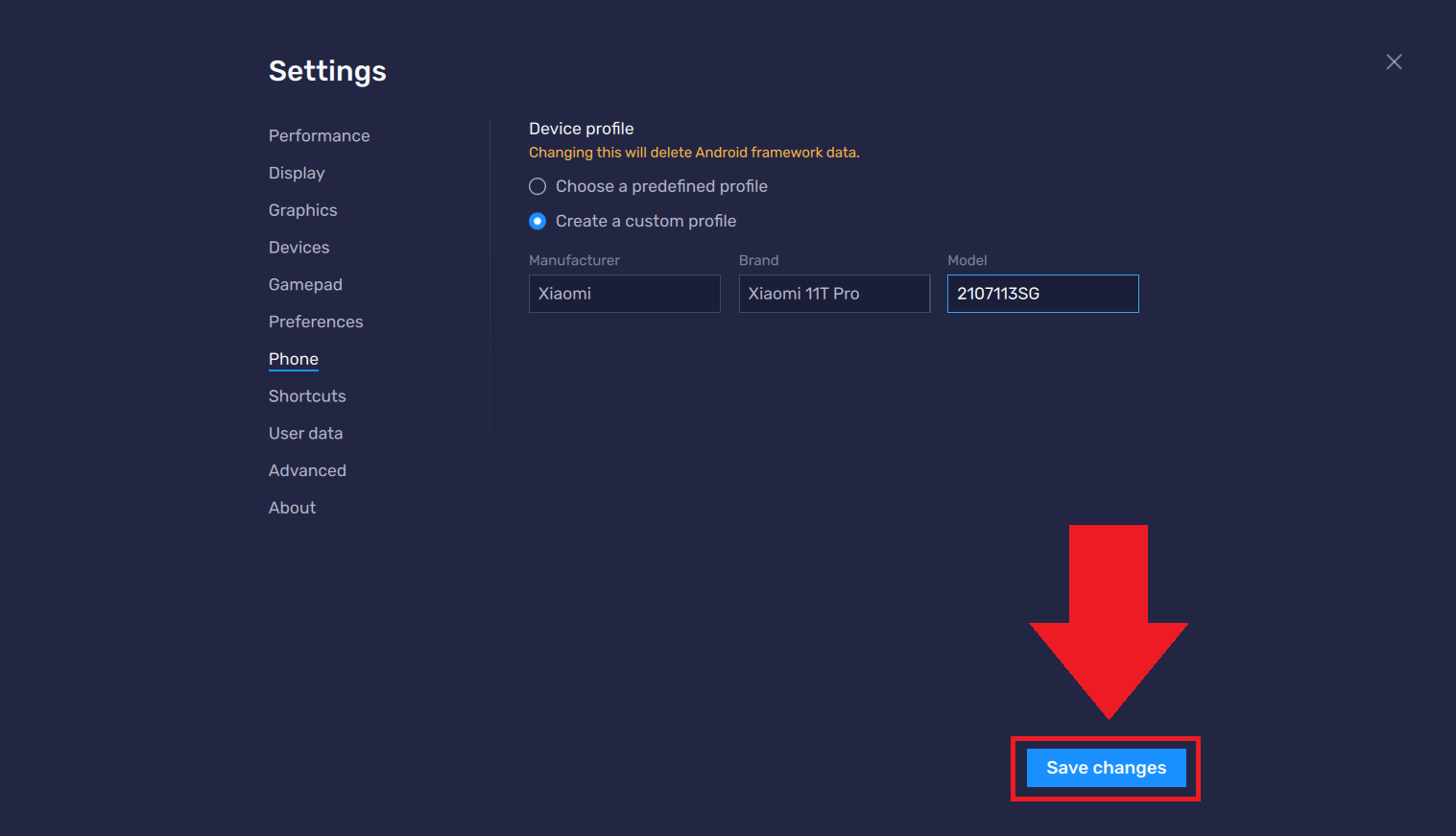Viewport: 1456px width, 836px height.
Task: Open the Performance settings tab
Action: 319,136
